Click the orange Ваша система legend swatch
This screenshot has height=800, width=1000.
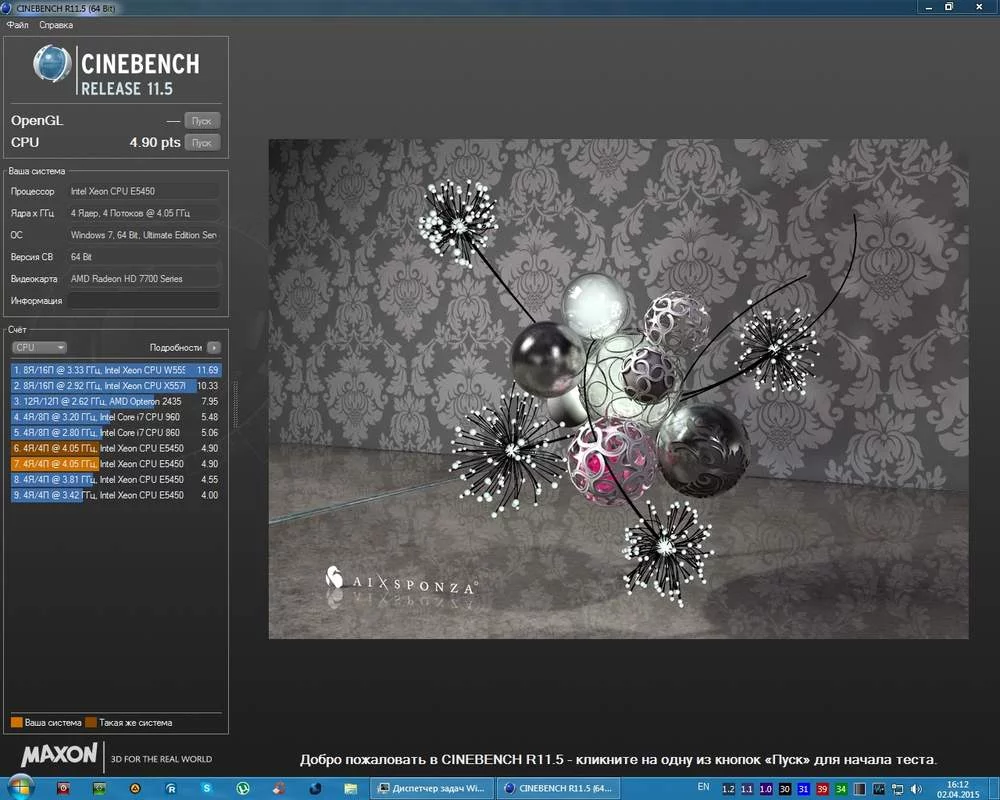(x=16, y=722)
